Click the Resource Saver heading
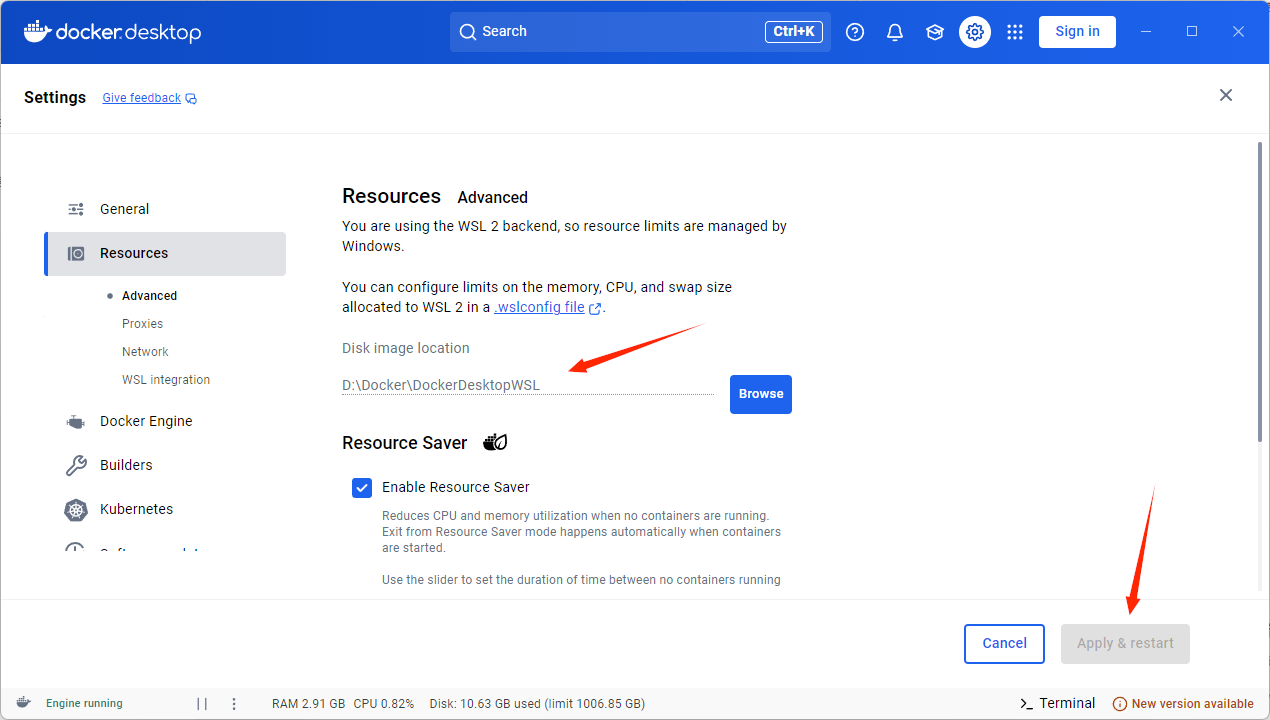The height and width of the screenshot is (720, 1270). pyautogui.click(x=404, y=443)
